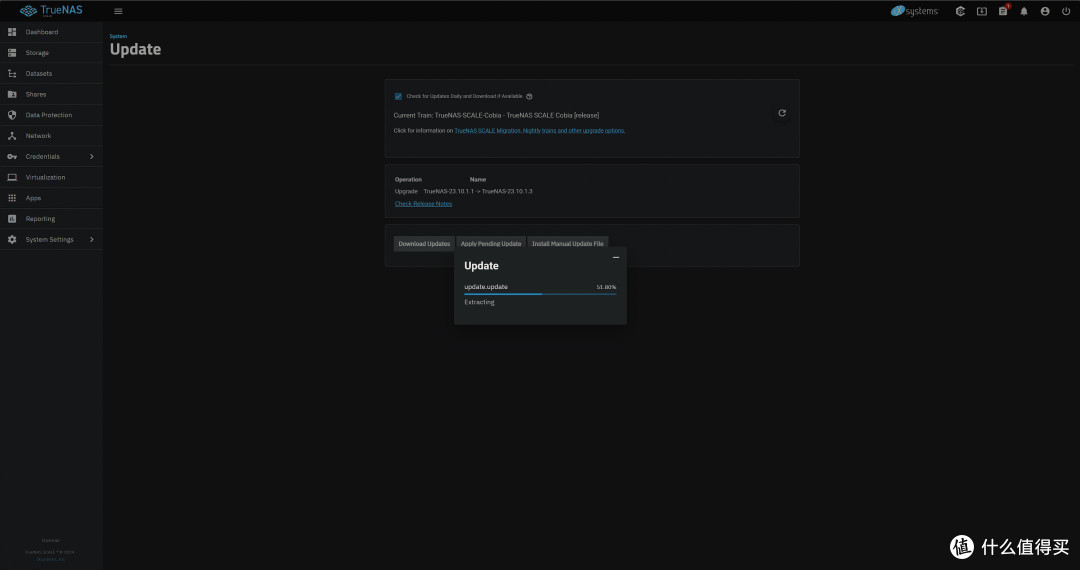This screenshot has width=1080, height=570.
Task: Click the Apply Pending Update button
Action: [491, 244]
